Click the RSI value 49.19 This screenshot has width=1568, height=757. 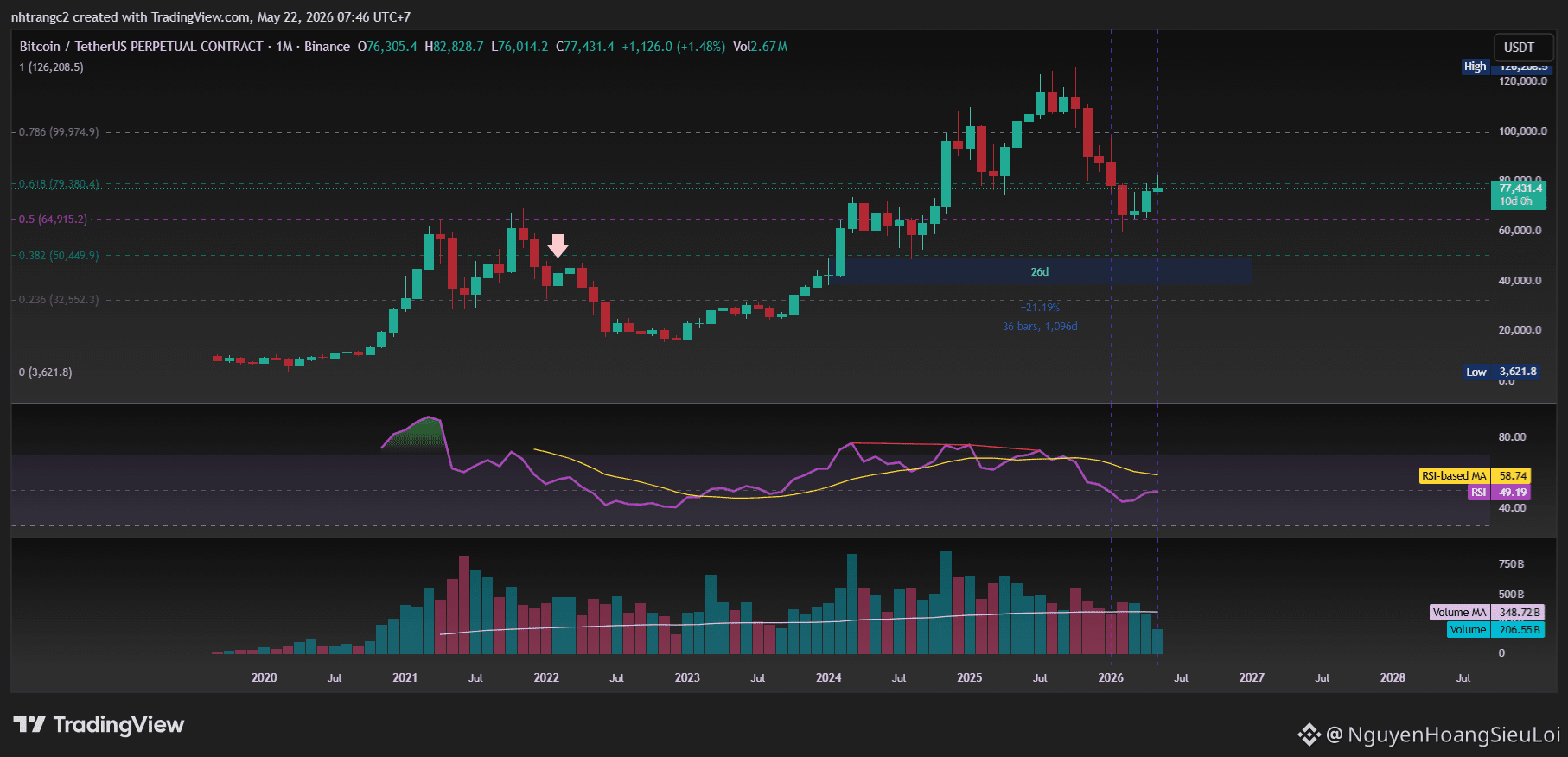coord(1513,493)
